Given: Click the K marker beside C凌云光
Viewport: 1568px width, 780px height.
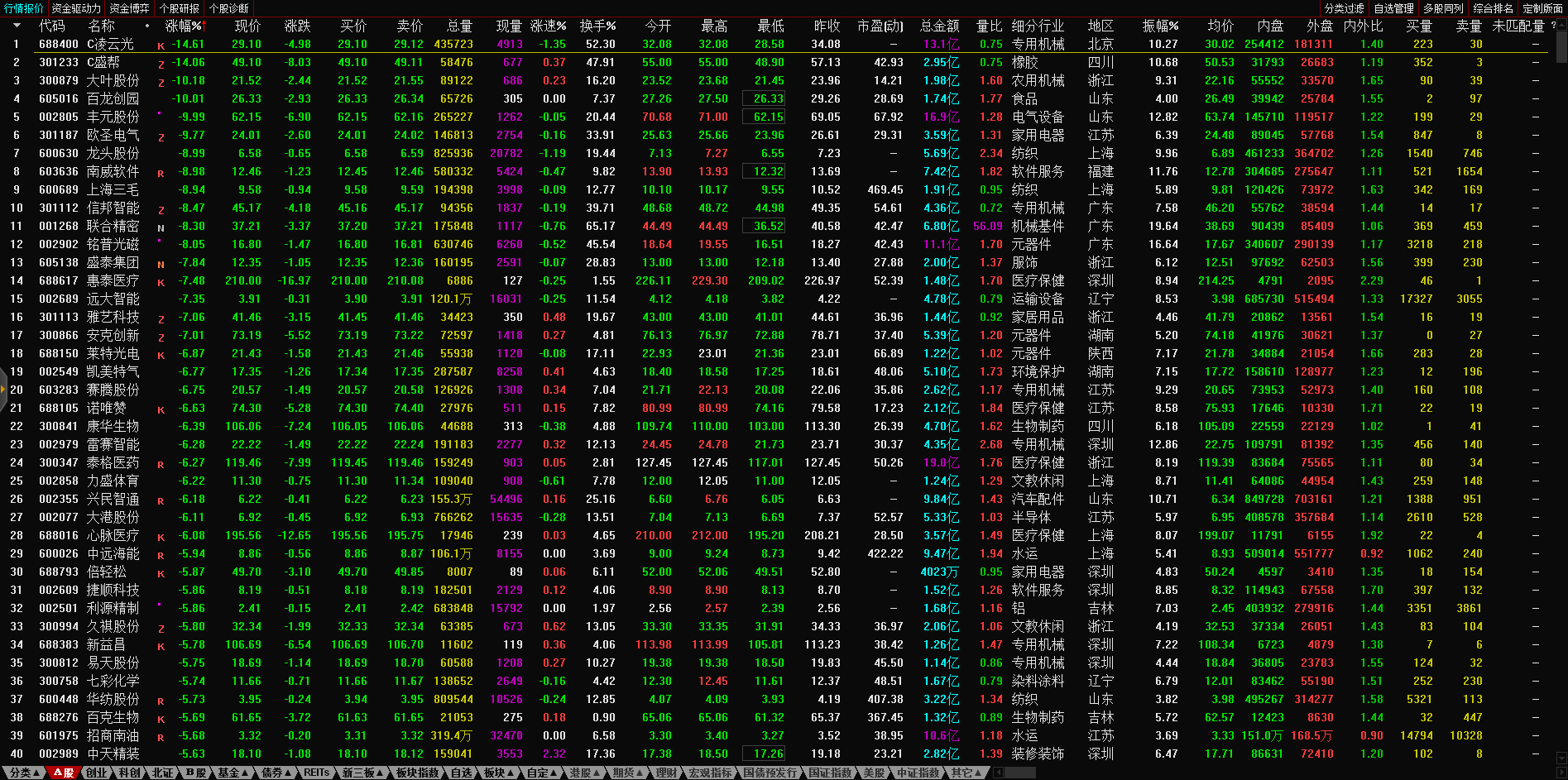Looking at the screenshot, I should point(161,45).
